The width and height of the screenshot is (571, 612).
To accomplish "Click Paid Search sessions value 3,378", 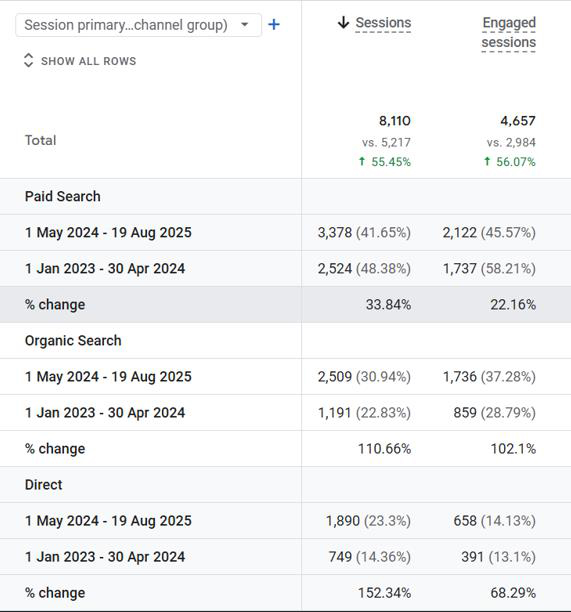I will (335, 233).
